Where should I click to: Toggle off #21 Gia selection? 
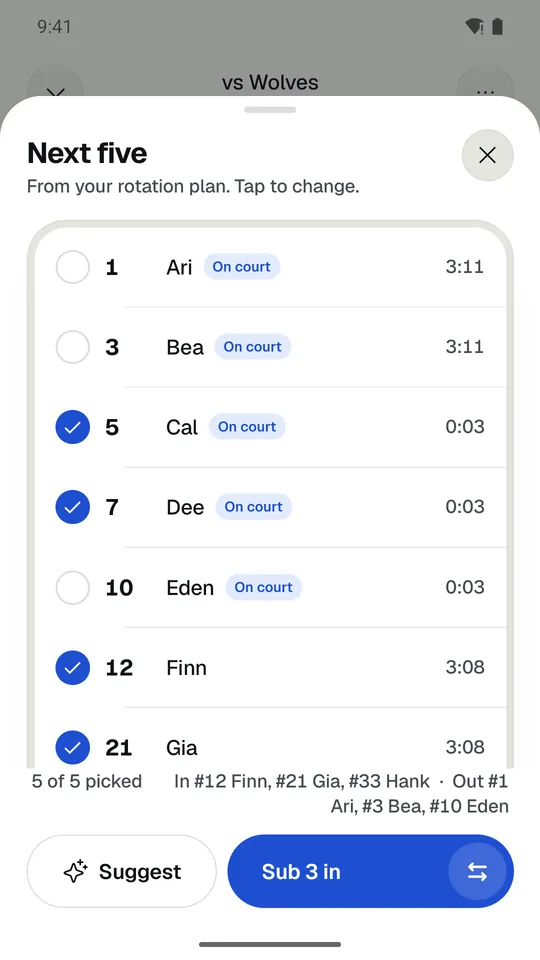tap(73, 748)
